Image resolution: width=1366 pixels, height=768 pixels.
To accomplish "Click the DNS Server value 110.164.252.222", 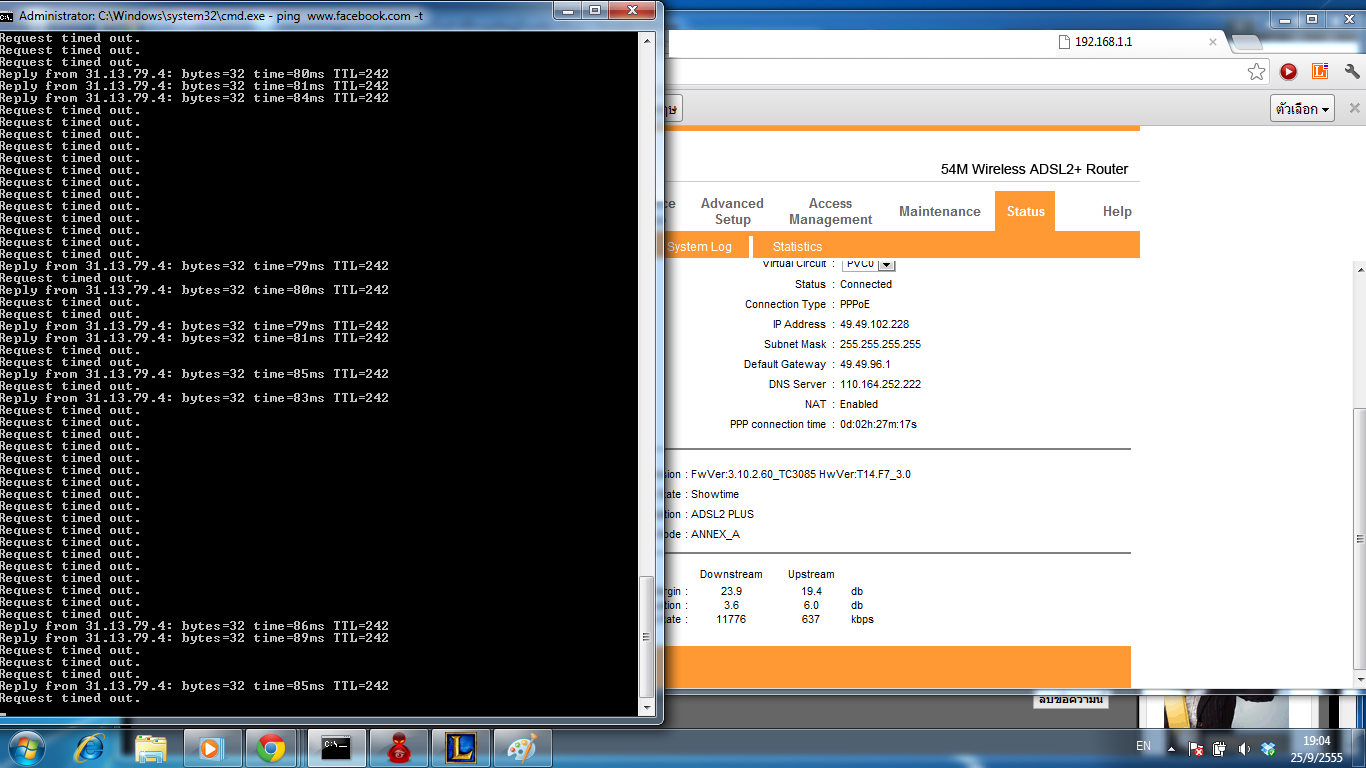I will [x=880, y=384].
